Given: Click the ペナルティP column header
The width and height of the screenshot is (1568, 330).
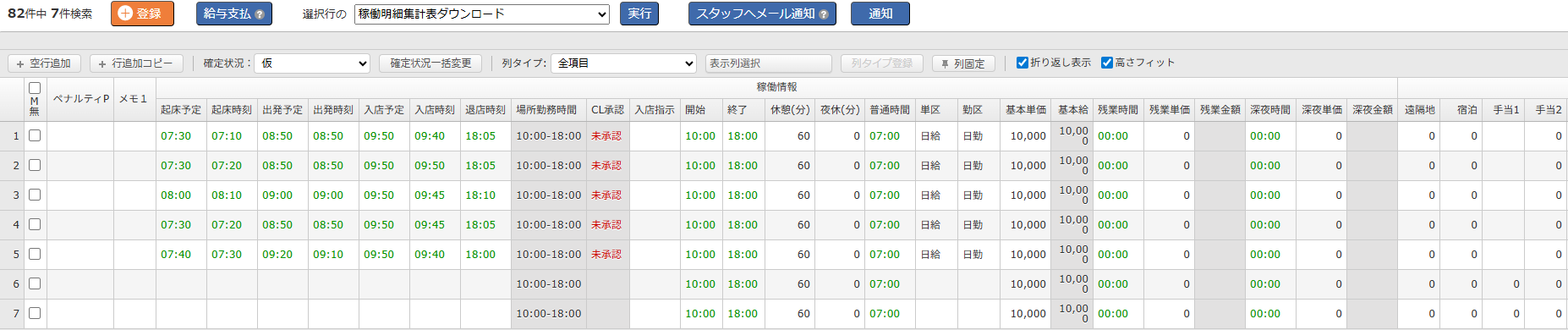Looking at the screenshot, I should tap(80, 99).
